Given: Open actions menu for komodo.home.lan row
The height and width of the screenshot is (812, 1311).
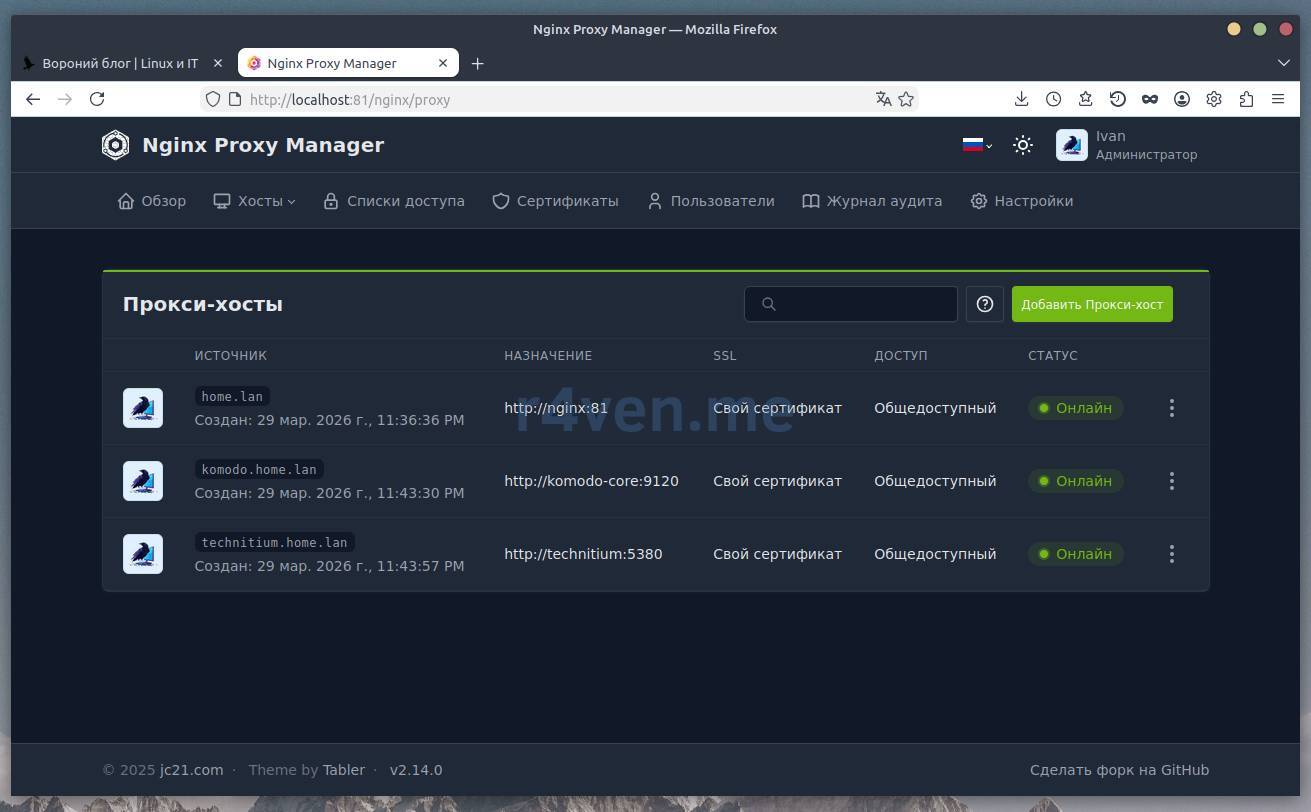Looking at the screenshot, I should [x=1171, y=481].
